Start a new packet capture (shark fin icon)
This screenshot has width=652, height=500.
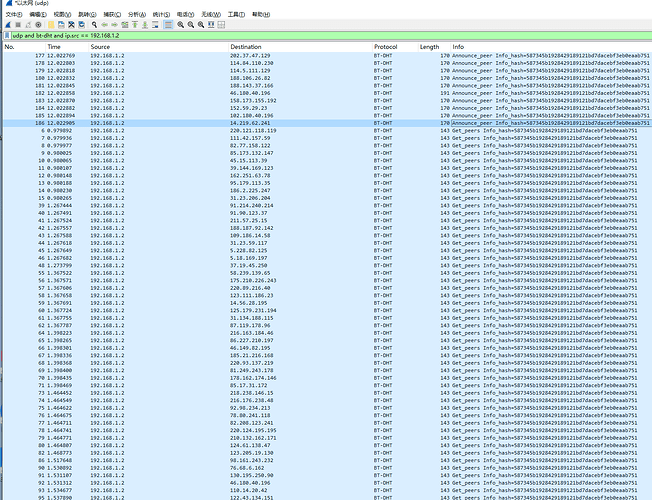point(8,25)
